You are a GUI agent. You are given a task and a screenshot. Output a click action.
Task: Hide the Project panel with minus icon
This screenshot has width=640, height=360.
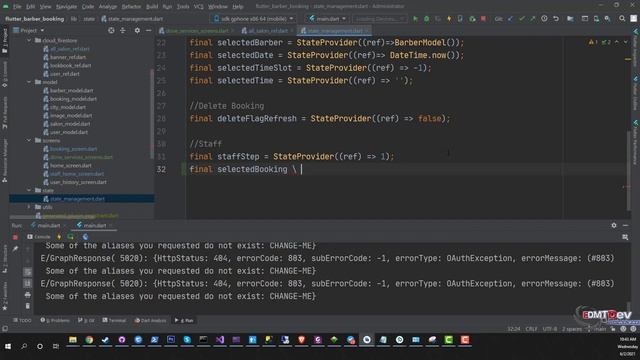coord(148,30)
